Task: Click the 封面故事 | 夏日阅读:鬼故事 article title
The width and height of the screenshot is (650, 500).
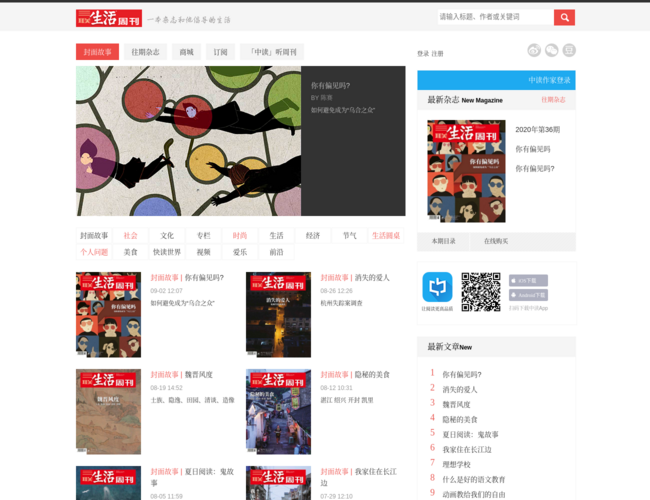Action: coord(192,477)
